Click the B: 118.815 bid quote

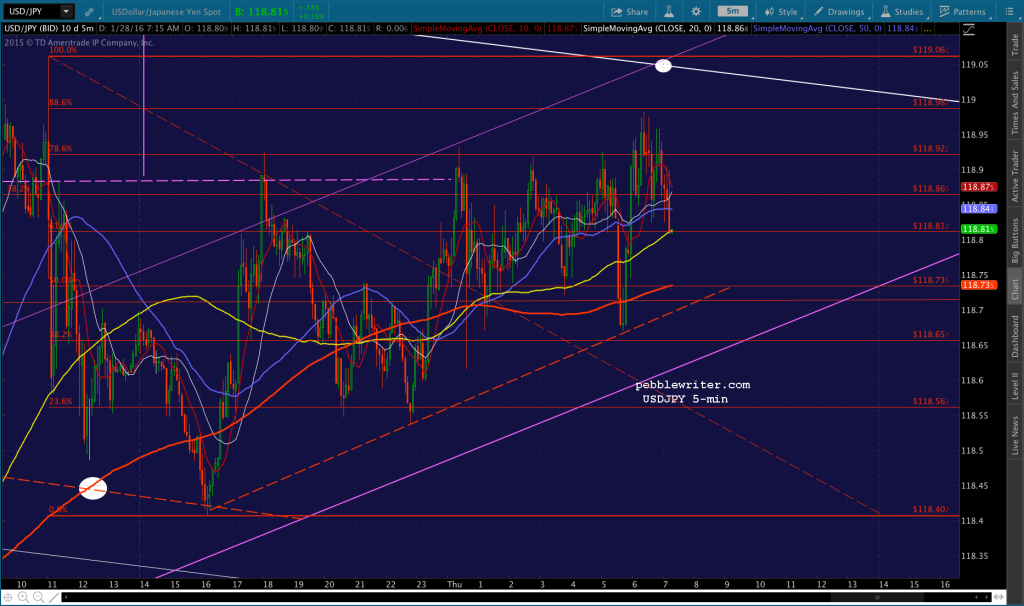click(x=262, y=12)
